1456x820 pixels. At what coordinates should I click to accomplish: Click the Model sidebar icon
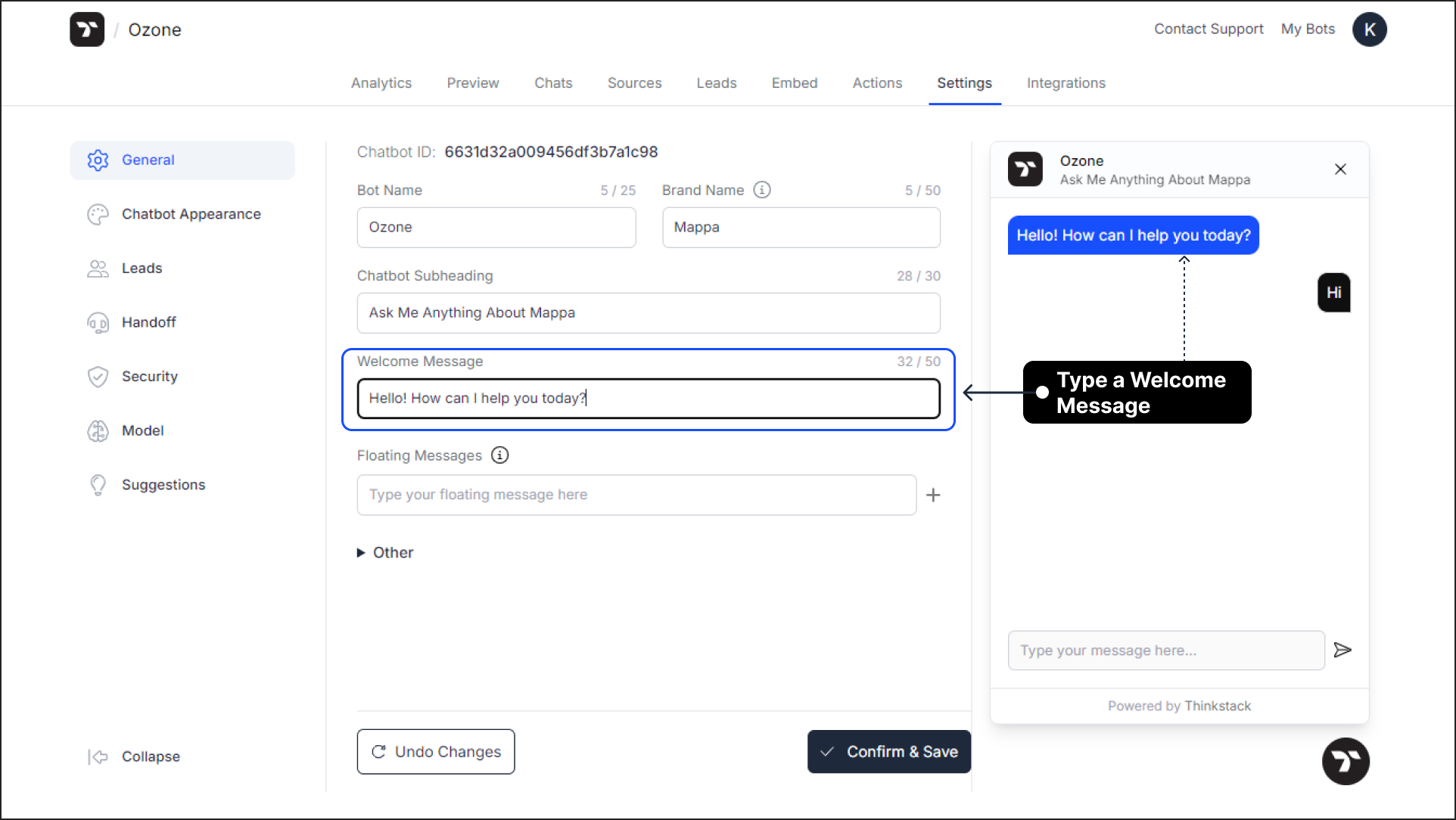97,430
